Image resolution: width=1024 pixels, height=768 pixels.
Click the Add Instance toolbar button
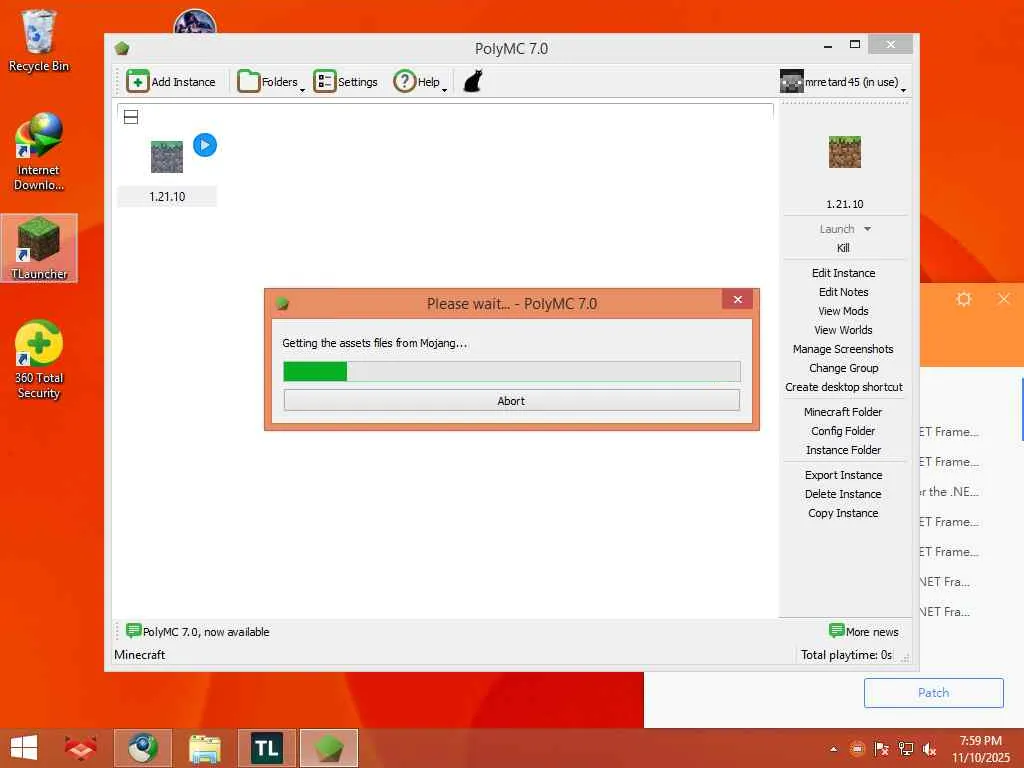click(x=171, y=82)
